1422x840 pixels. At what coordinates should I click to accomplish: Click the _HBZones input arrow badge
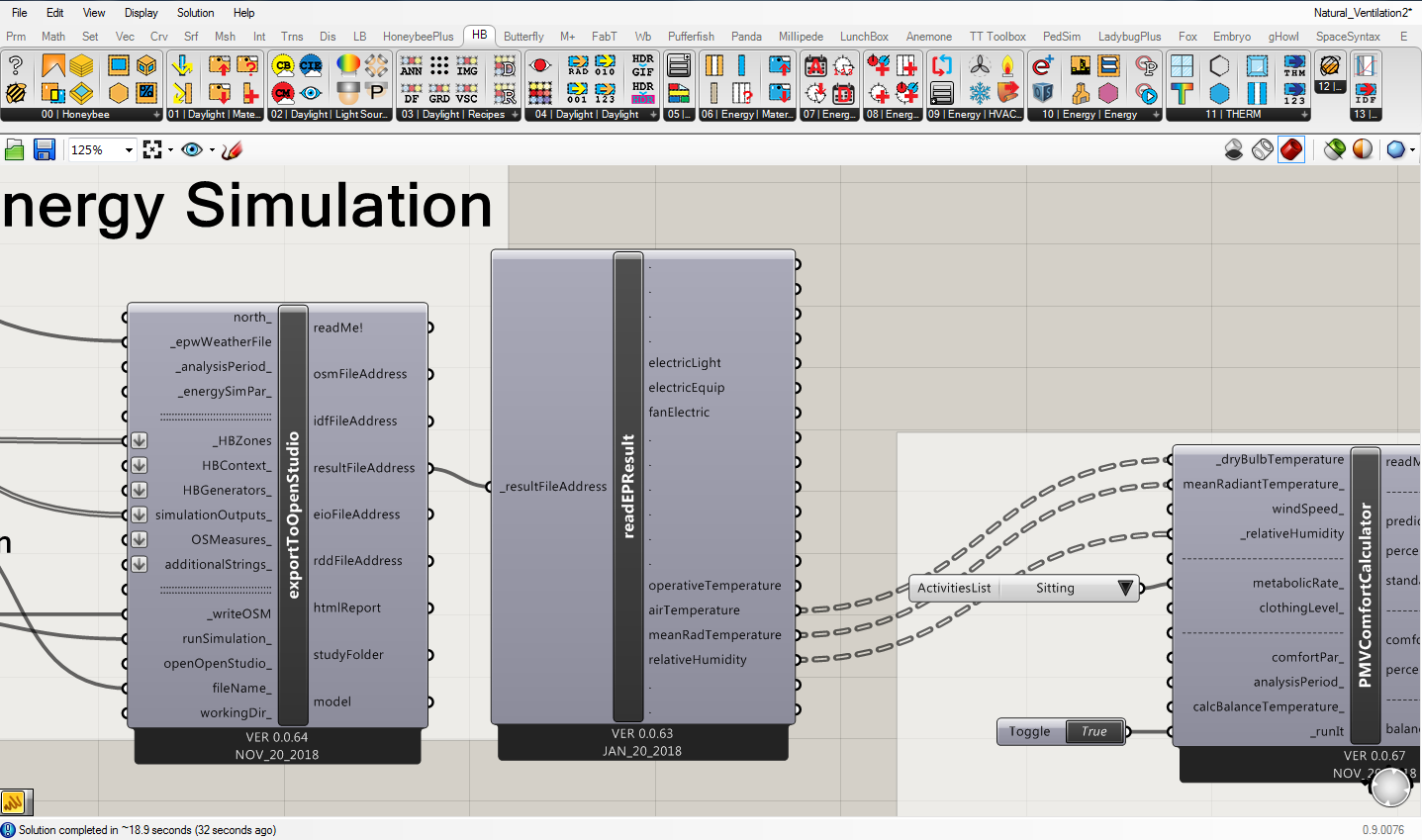tap(140, 440)
